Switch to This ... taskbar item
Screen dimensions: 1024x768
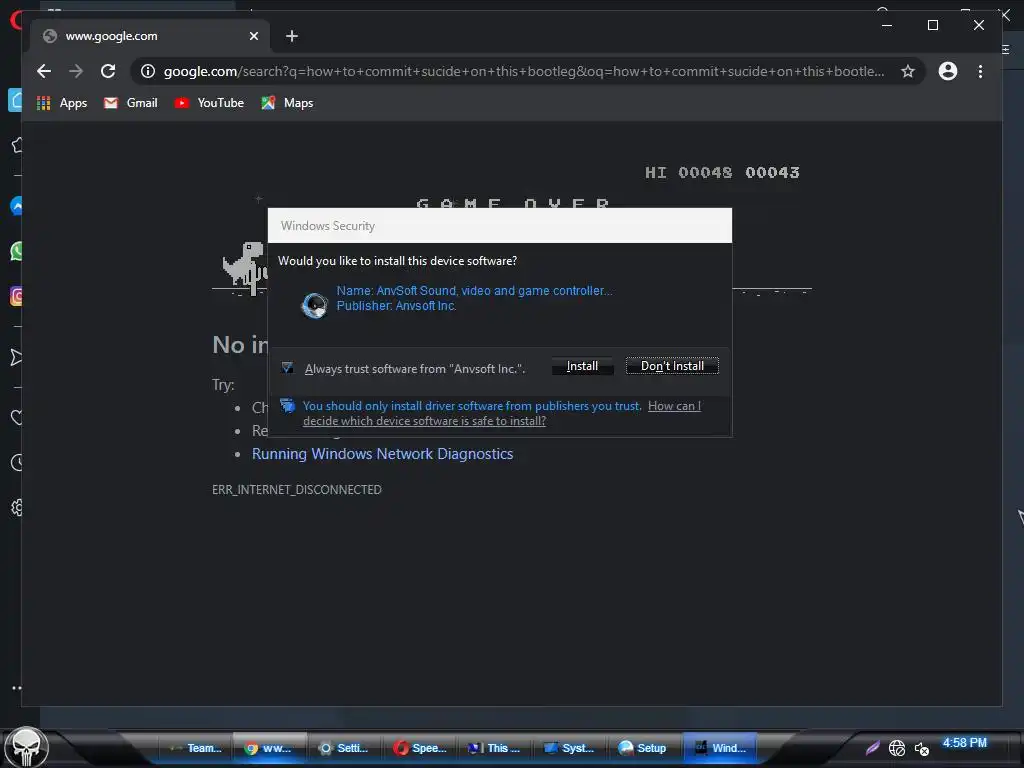coord(494,748)
